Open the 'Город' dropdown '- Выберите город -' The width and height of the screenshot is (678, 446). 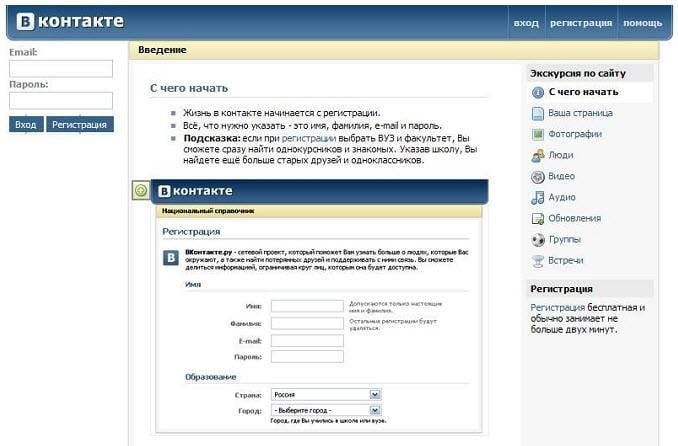pos(326,410)
